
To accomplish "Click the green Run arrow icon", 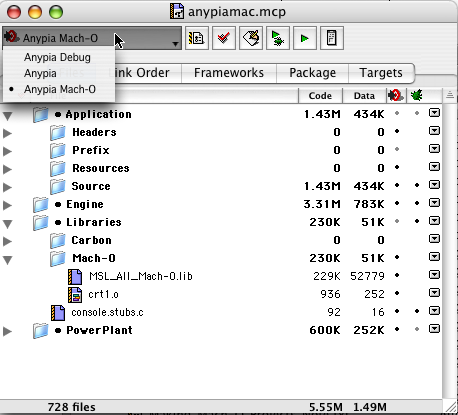I will click(305, 38).
